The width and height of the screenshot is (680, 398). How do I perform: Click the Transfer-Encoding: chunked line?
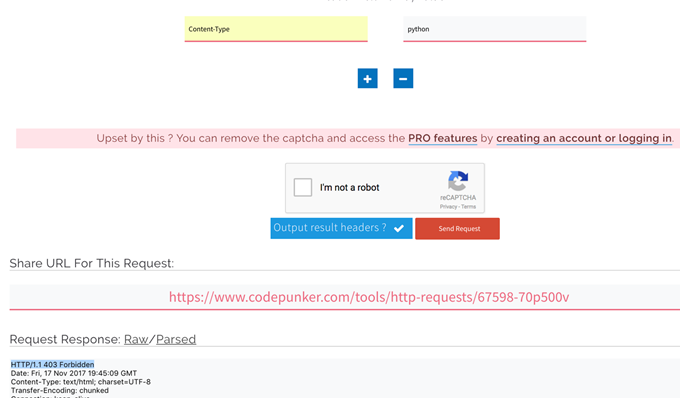[x=60, y=391]
